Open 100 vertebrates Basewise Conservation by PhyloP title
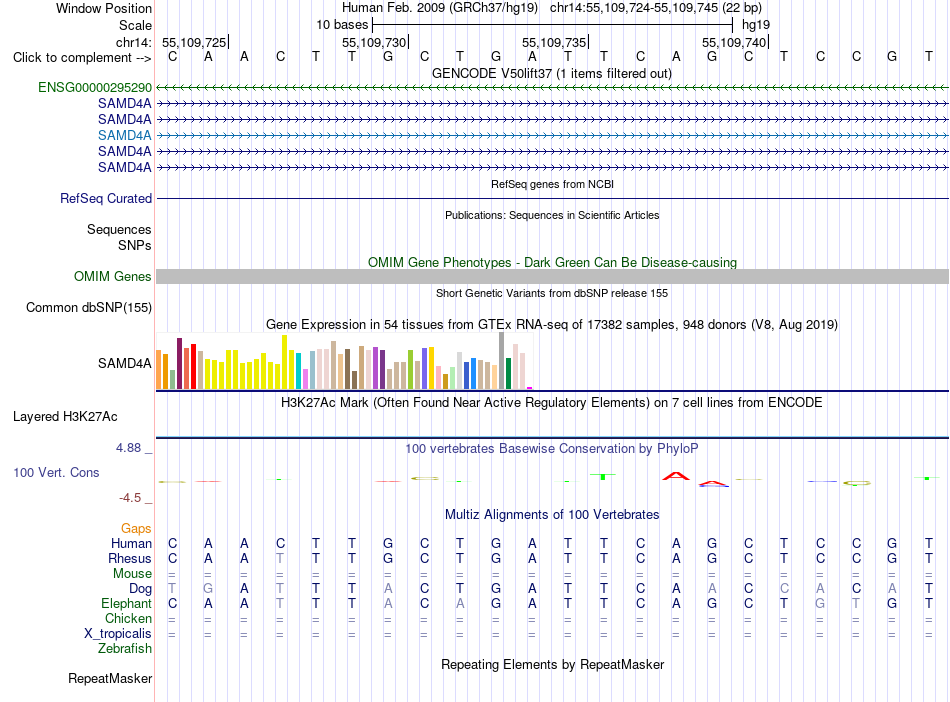The width and height of the screenshot is (950, 702). tap(552, 448)
